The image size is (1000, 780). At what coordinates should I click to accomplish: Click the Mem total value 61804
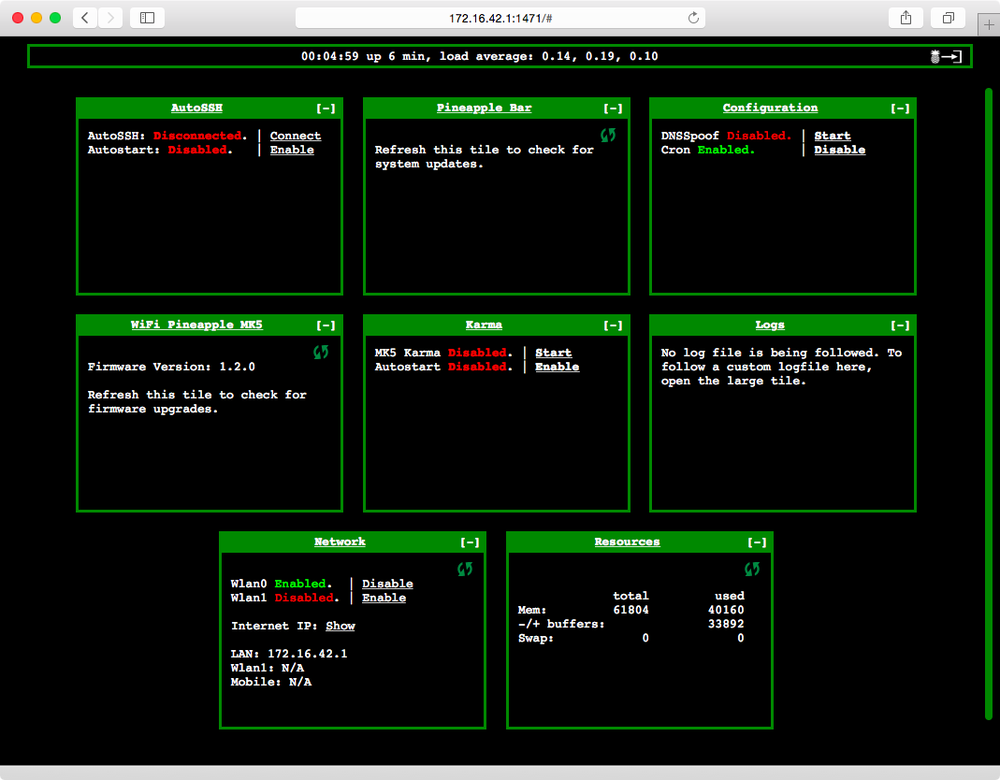click(x=631, y=610)
